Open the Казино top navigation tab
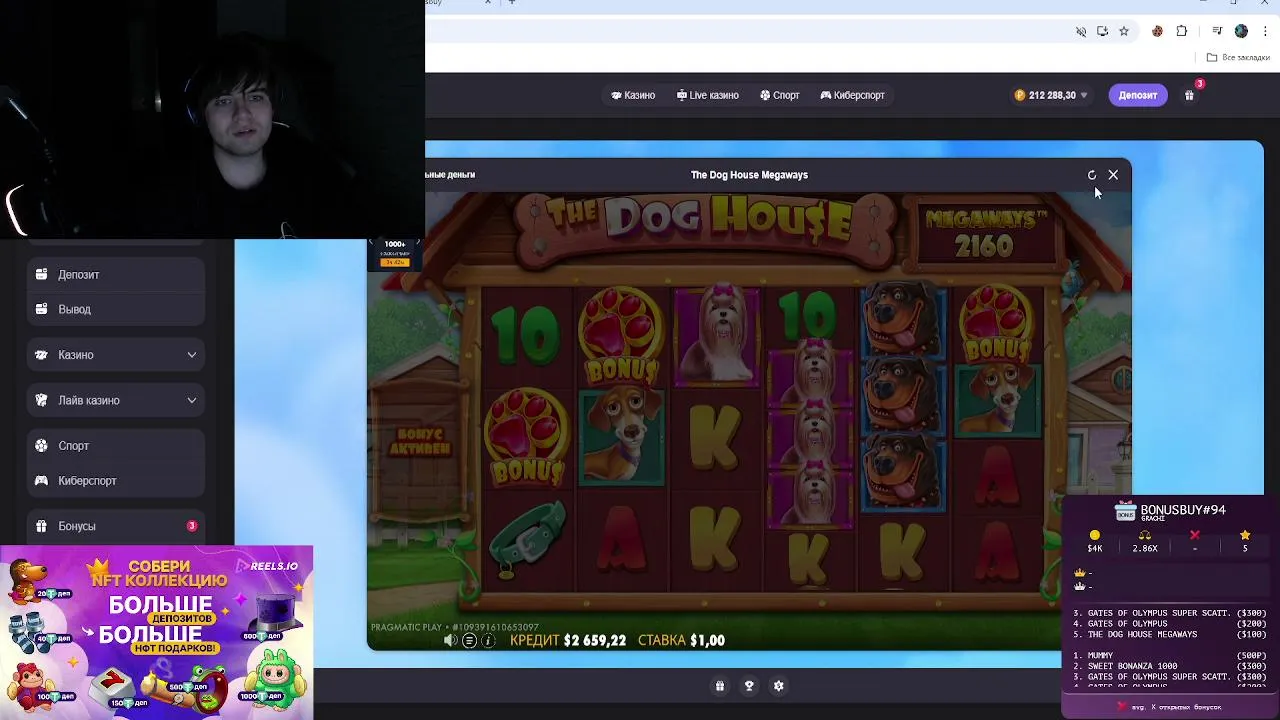1280x720 pixels. [633, 95]
